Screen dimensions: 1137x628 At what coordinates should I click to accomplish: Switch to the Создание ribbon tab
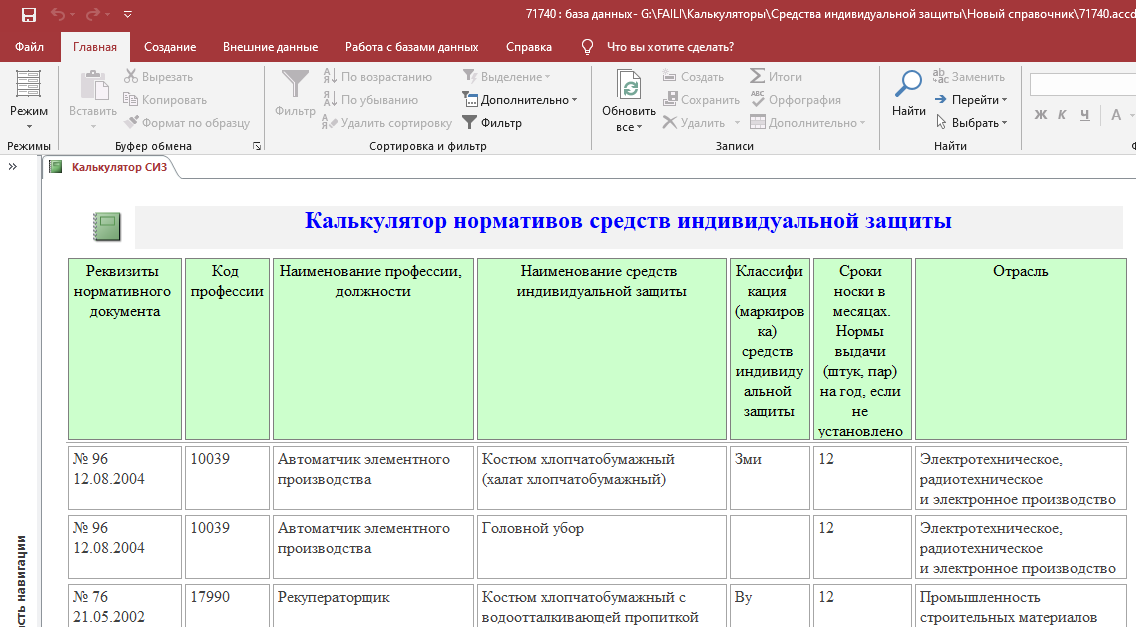point(170,47)
